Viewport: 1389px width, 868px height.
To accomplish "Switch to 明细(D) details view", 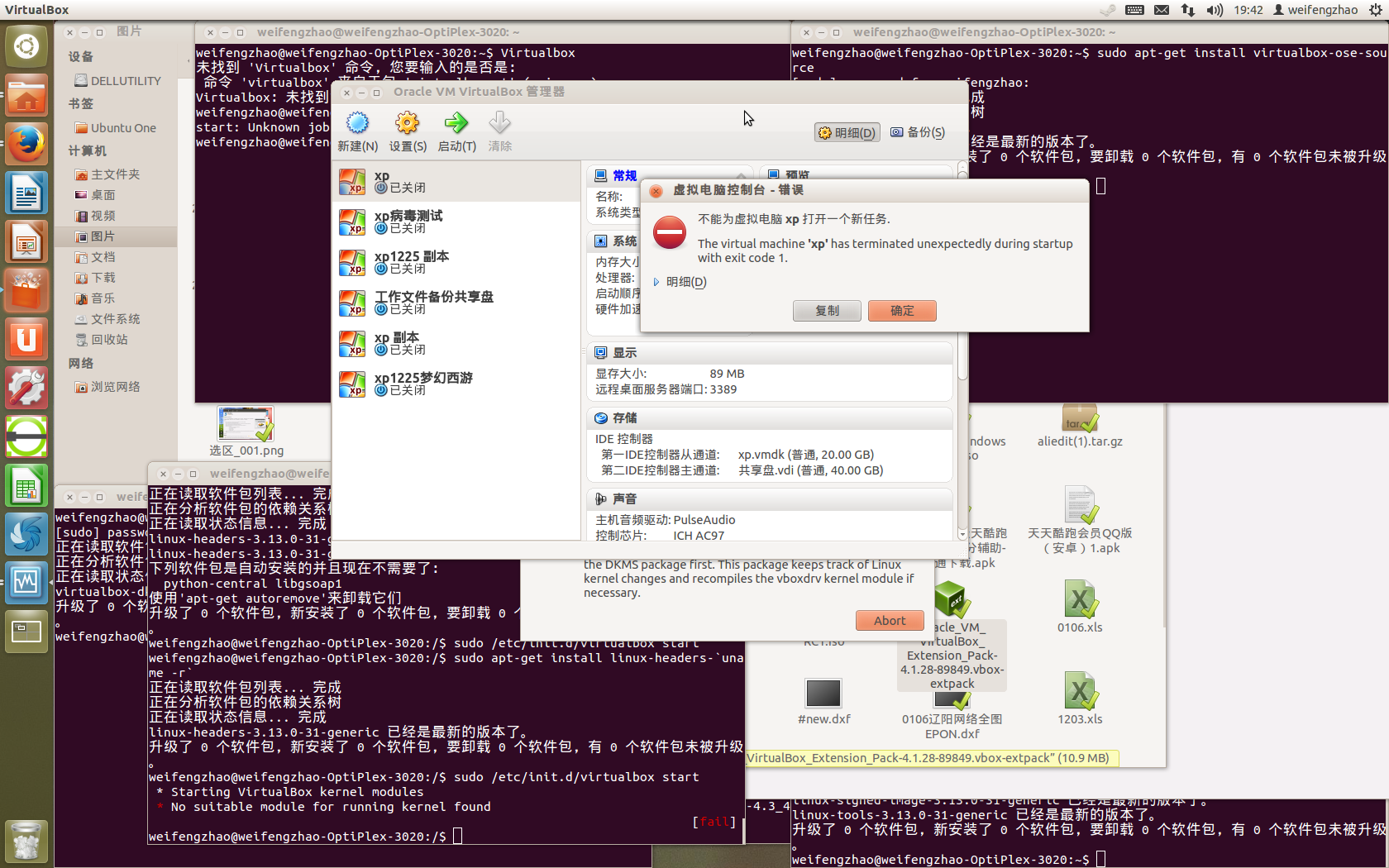I will coord(847,133).
